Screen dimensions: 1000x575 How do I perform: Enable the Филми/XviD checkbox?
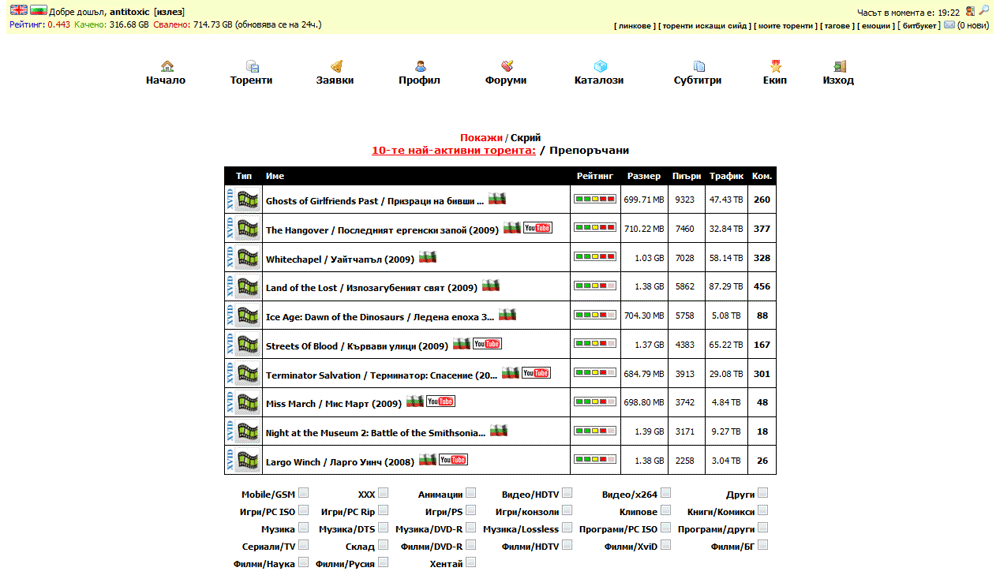pyautogui.click(x=666, y=545)
